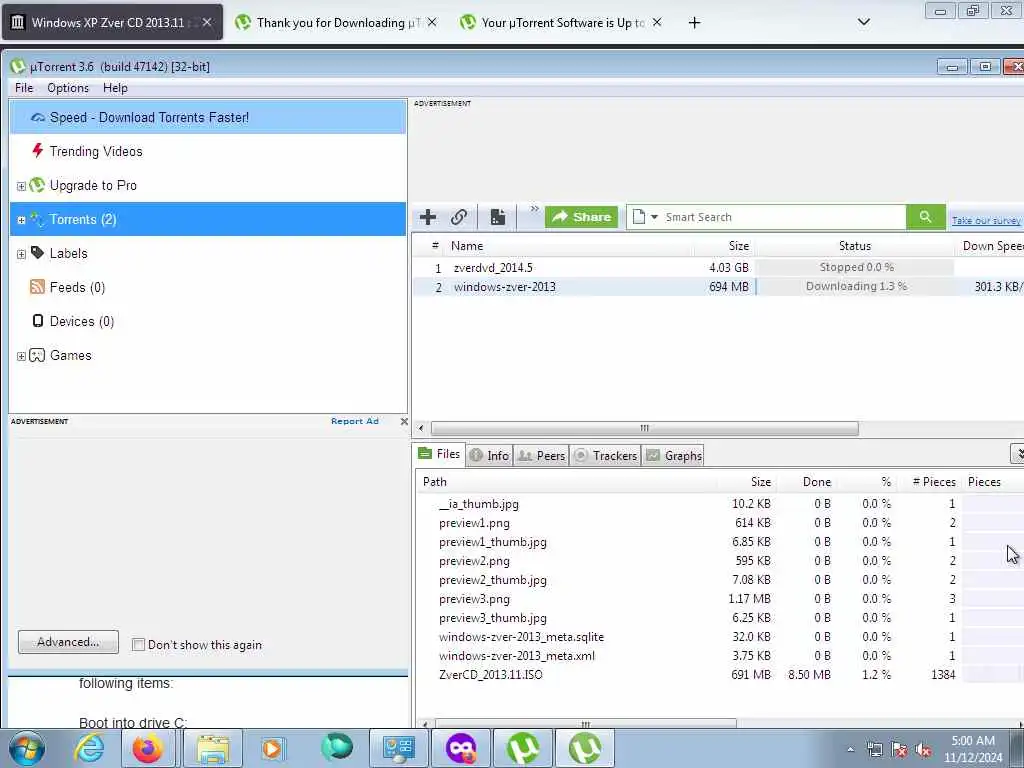Click Take our survey link
This screenshot has height=768, width=1024.
coord(986,220)
